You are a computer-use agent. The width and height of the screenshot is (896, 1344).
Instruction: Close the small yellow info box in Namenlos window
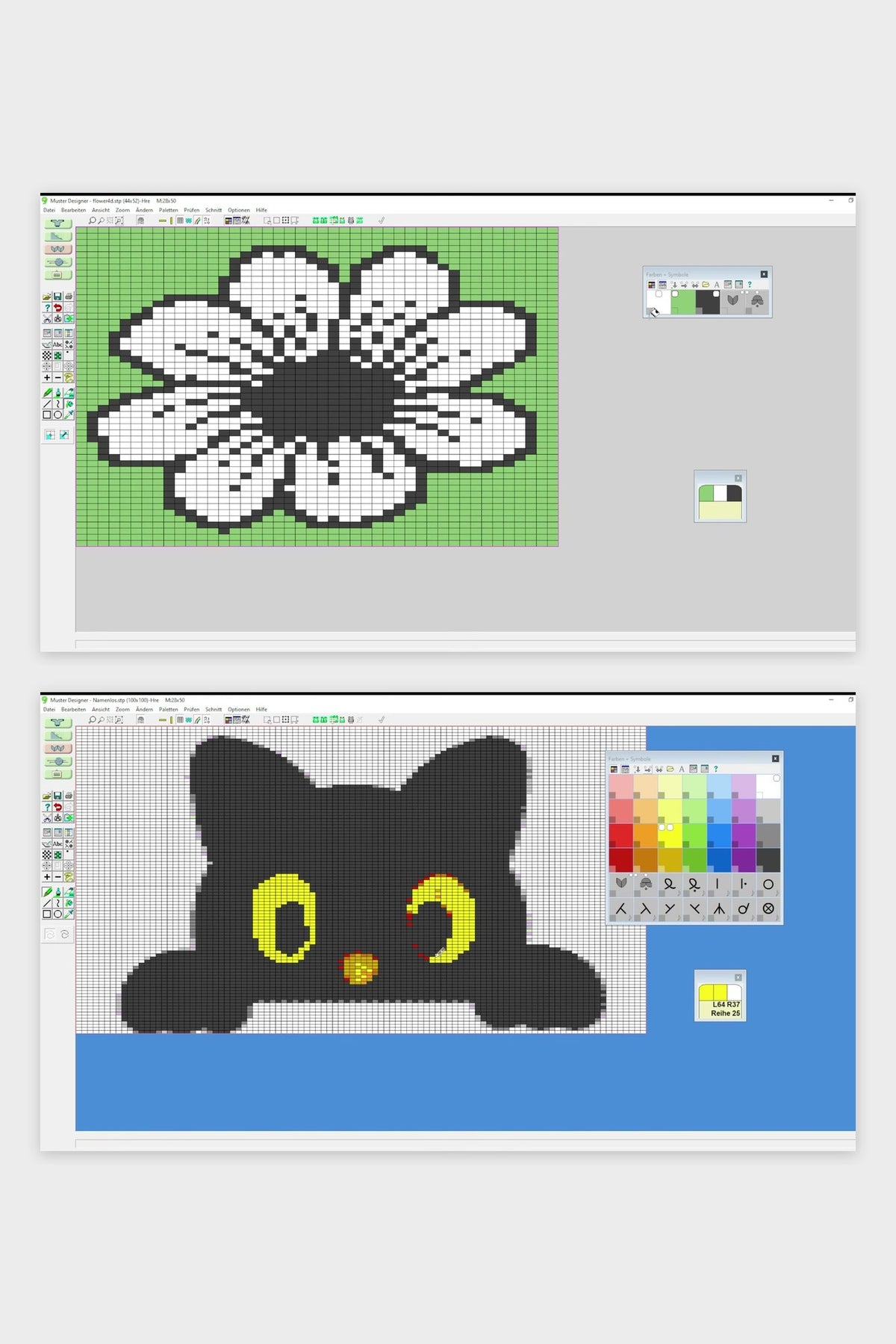[738, 977]
